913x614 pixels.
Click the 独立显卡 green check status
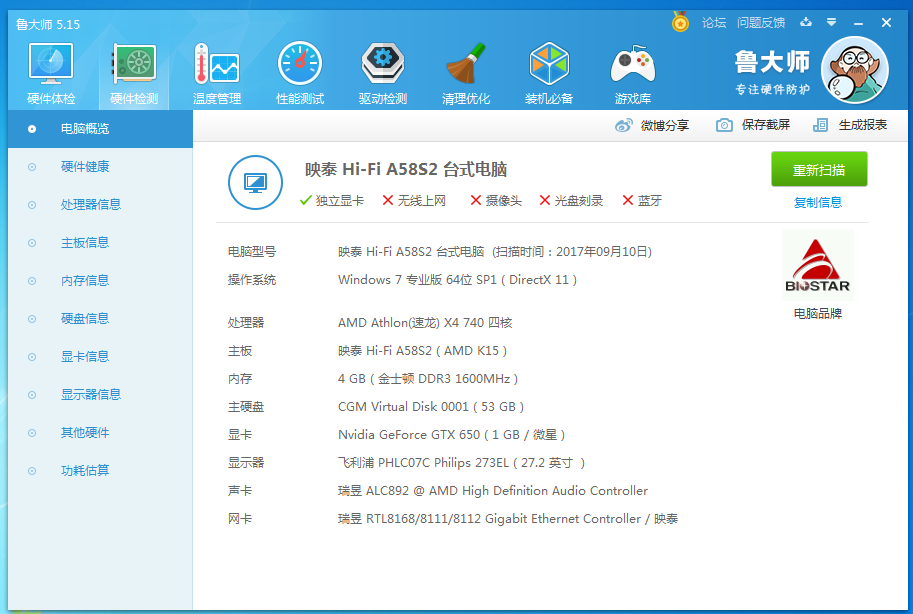(331, 200)
